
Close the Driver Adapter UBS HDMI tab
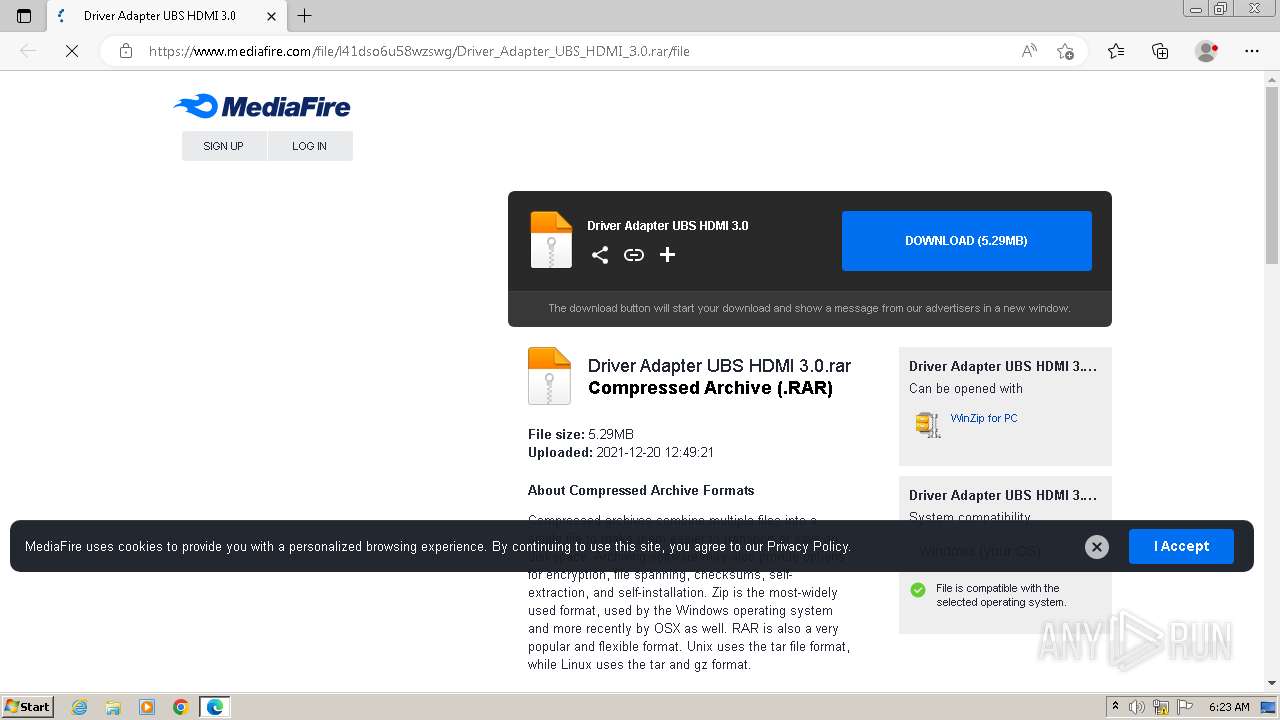click(271, 16)
